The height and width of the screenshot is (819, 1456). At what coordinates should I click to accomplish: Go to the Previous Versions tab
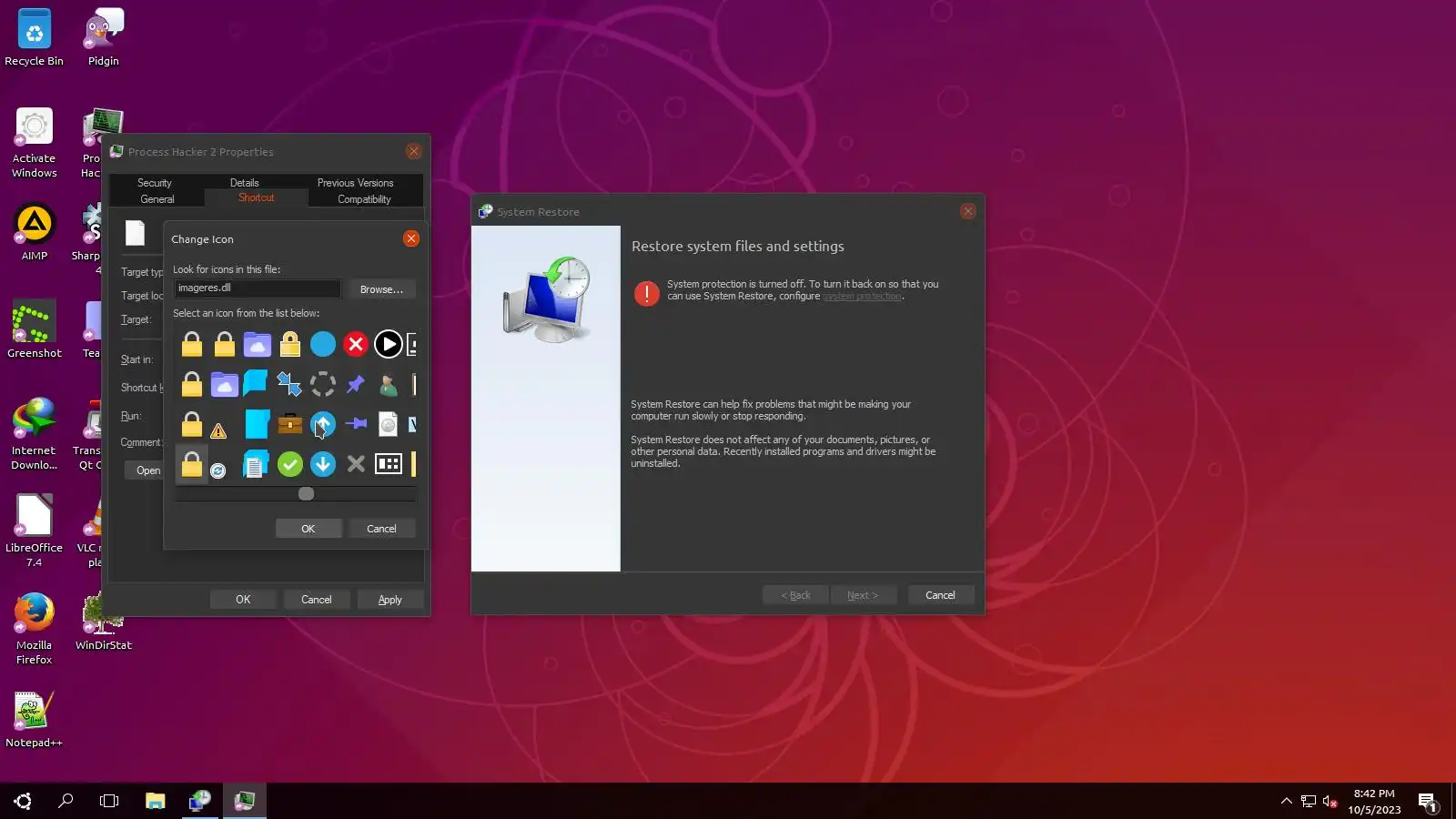[x=355, y=183]
